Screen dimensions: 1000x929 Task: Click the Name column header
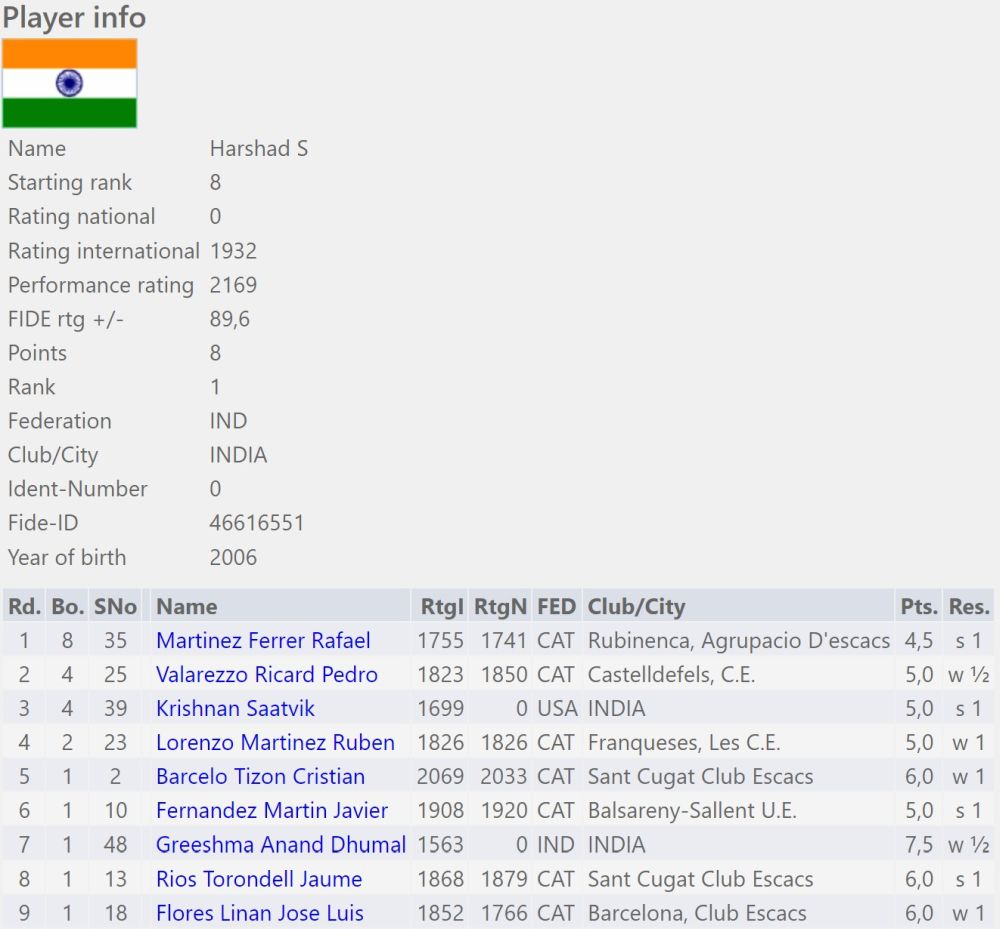pos(186,607)
